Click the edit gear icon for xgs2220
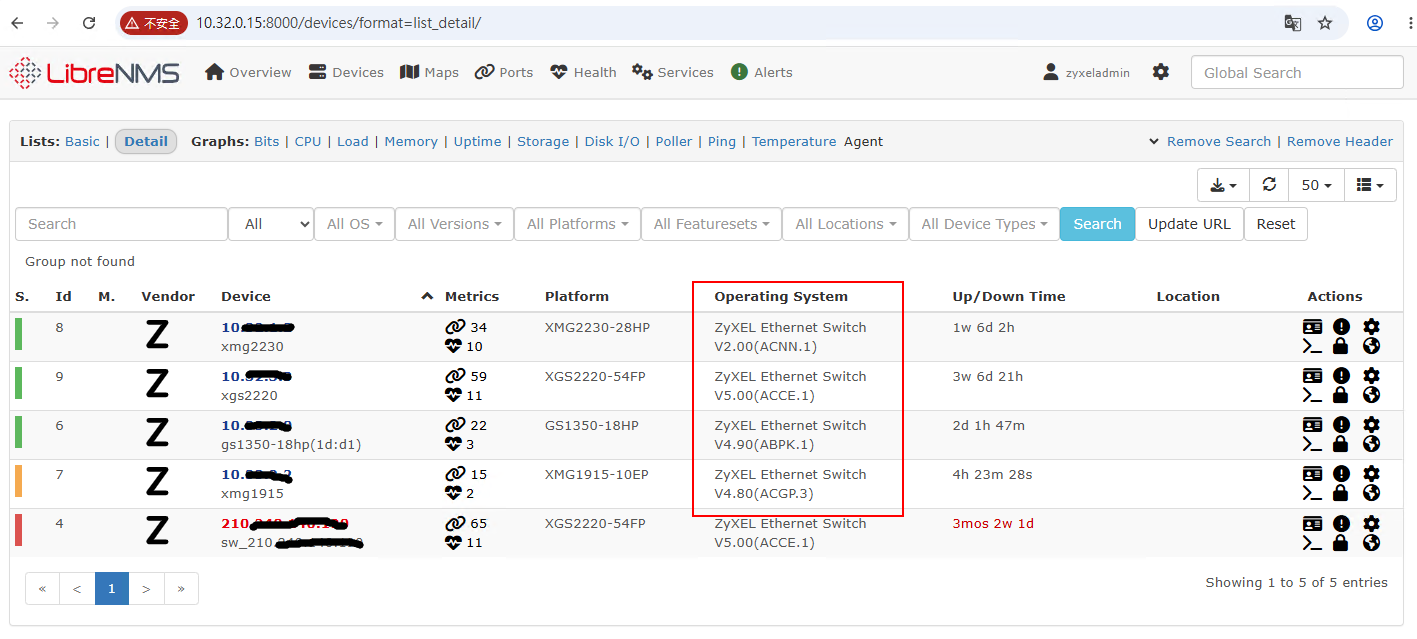1417x639 pixels. 1371,376
